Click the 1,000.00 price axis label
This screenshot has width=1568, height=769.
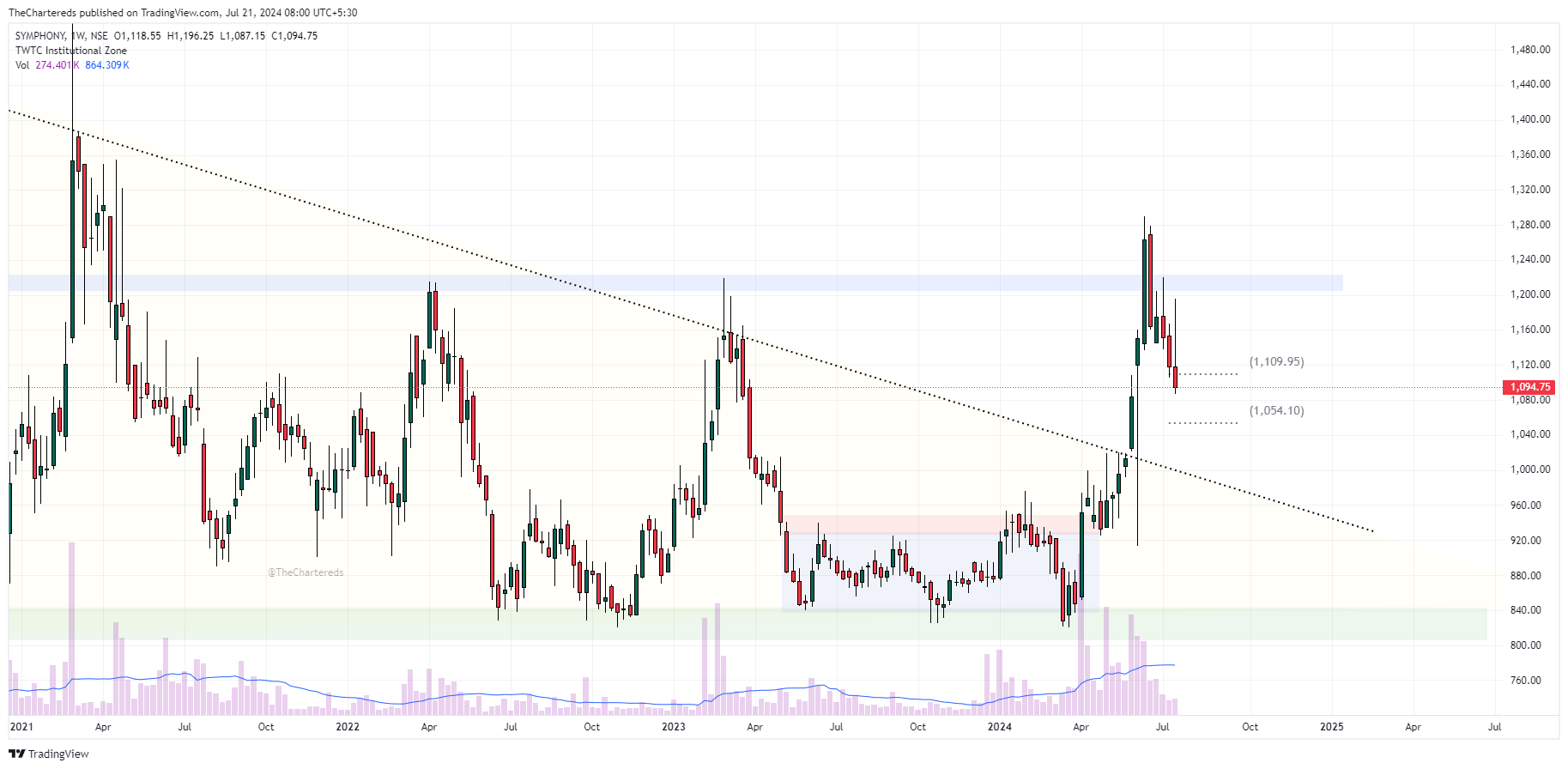(x=1530, y=469)
